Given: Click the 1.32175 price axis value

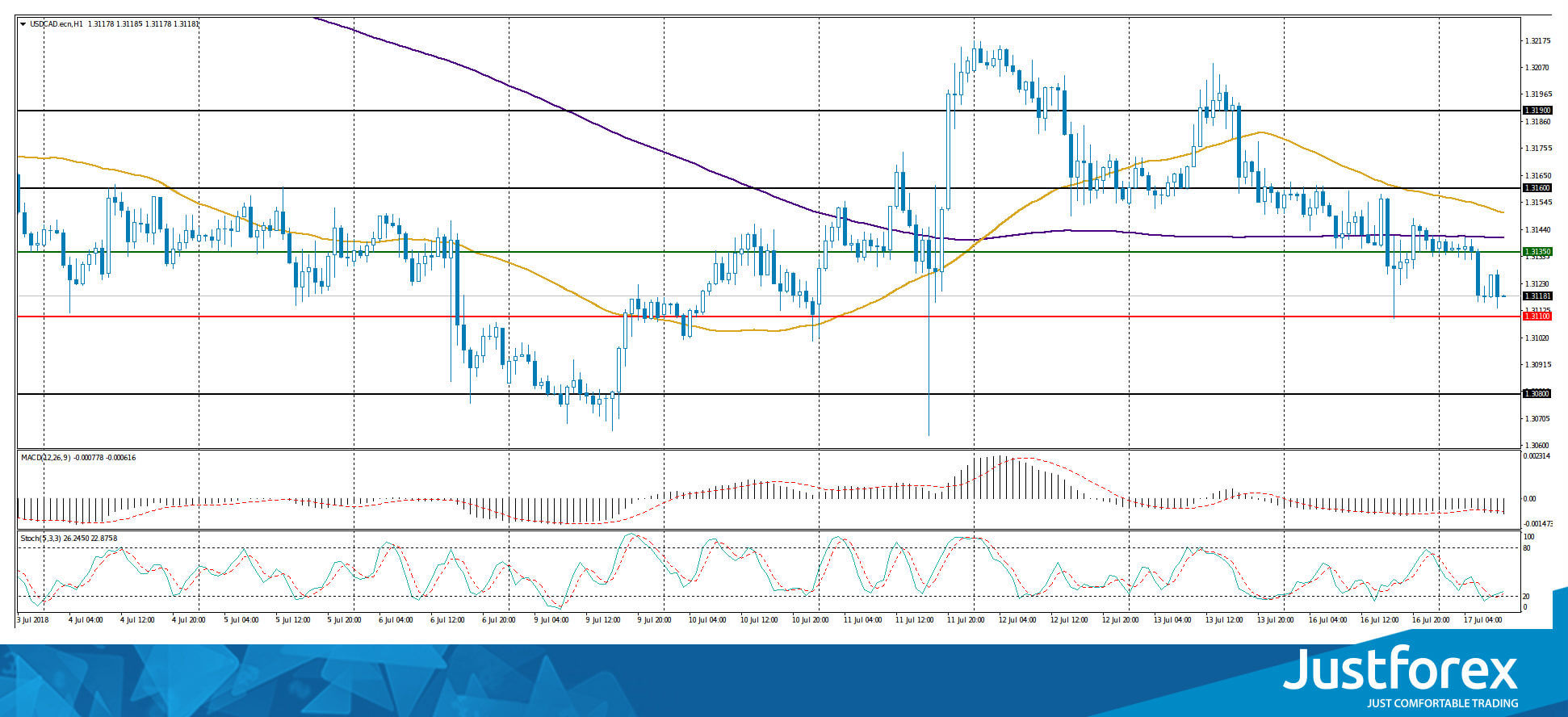Looking at the screenshot, I should click(1538, 41).
